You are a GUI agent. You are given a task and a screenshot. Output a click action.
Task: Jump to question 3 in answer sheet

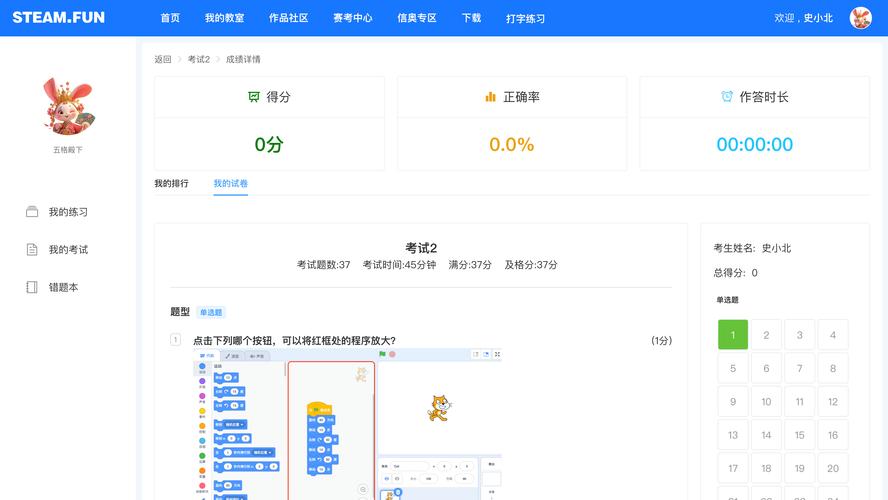coord(800,335)
